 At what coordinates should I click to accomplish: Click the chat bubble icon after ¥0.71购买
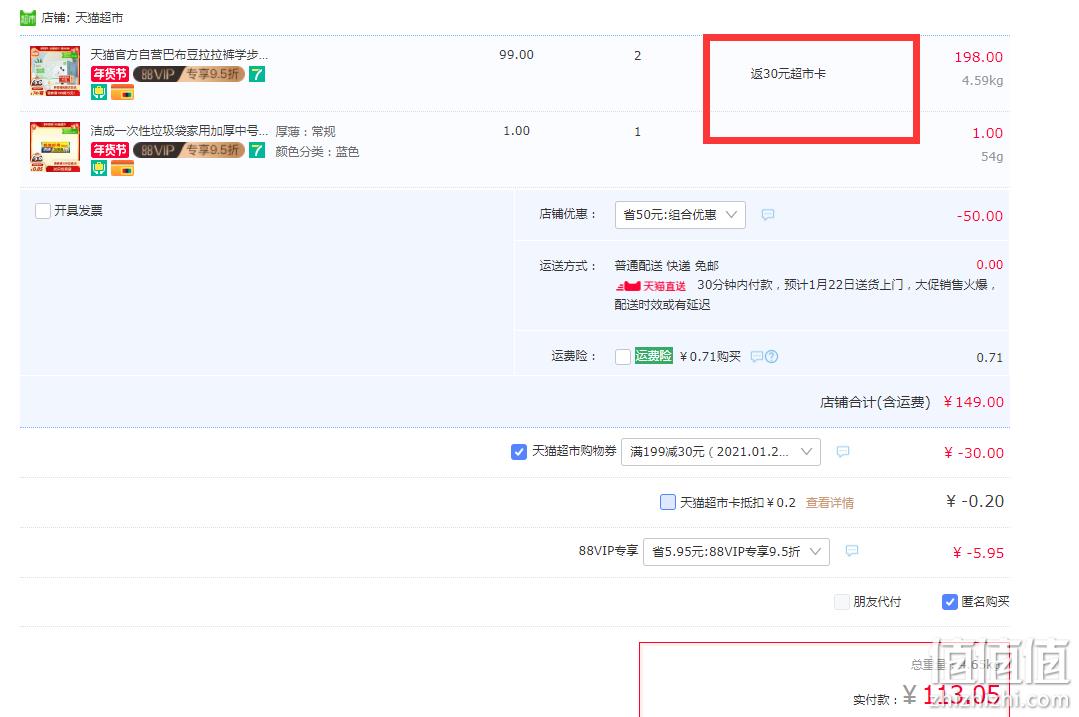(757, 356)
